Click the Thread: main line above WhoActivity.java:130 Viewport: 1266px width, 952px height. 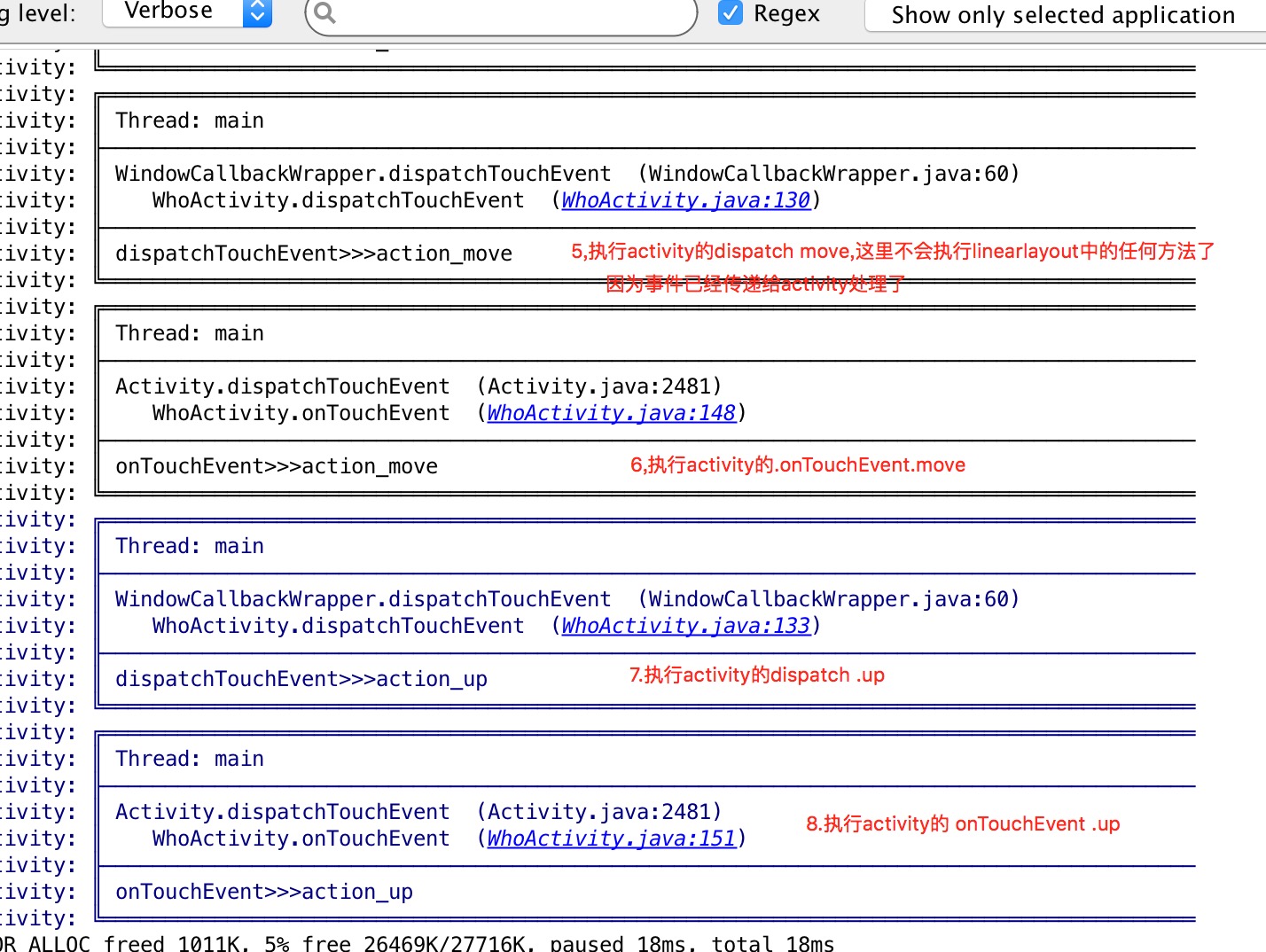pos(190,121)
